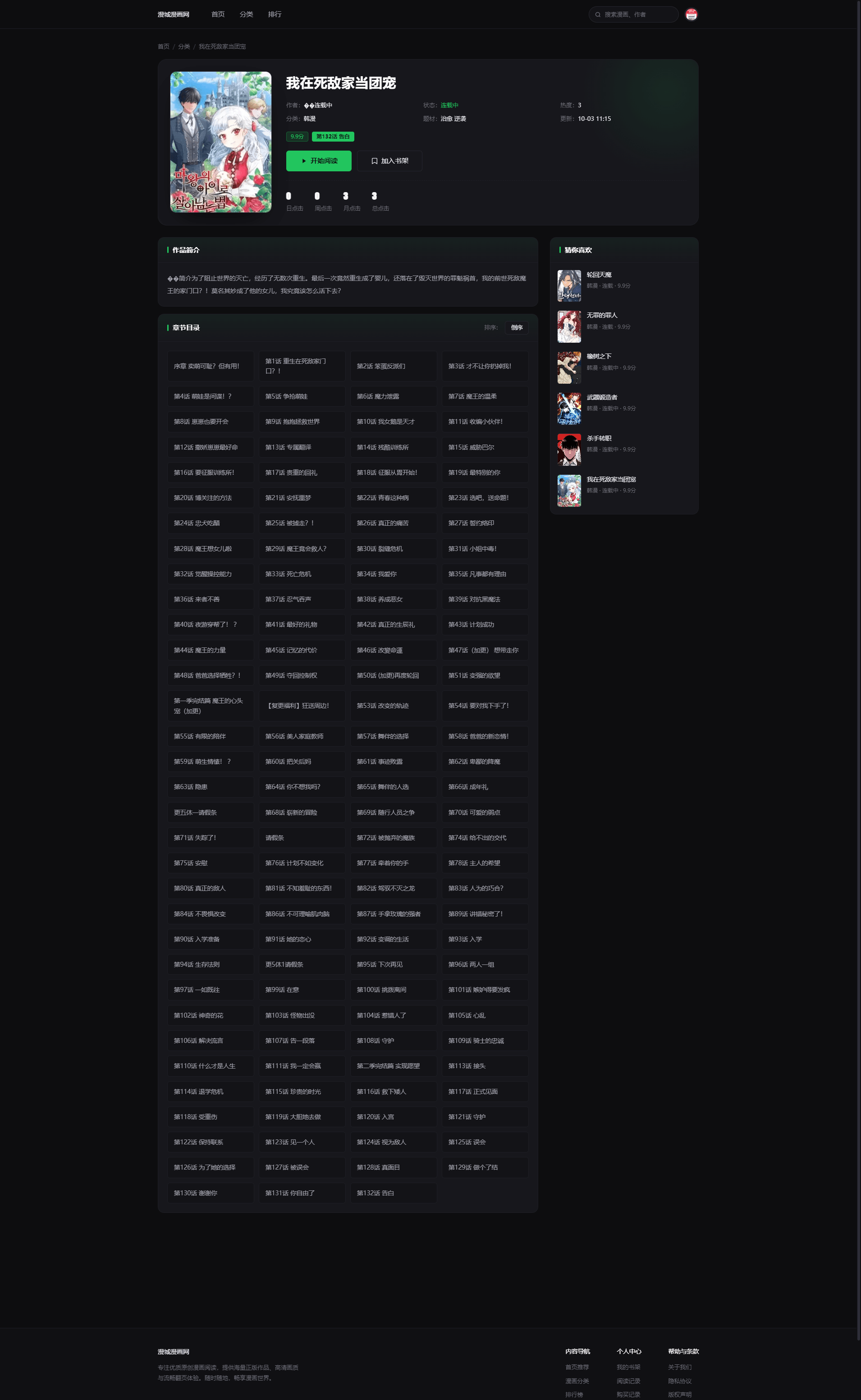Open chapter 第二季完结篇 实现愿望

(x=394, y=1066)
